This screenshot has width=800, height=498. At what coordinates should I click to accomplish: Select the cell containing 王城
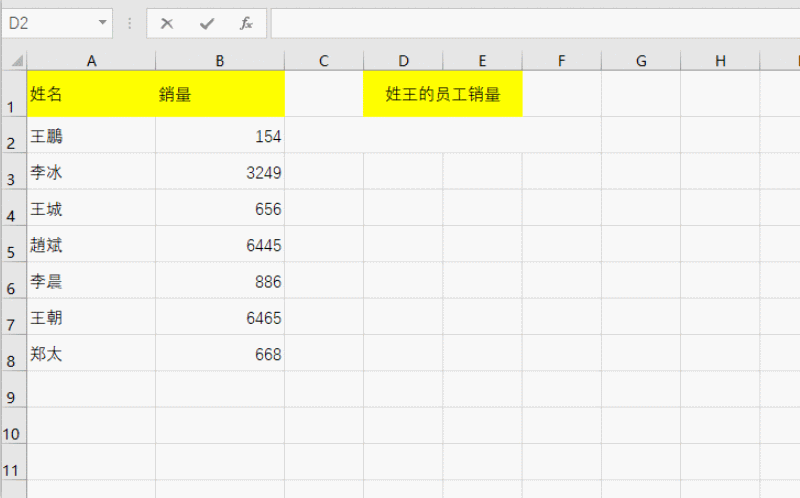coord(91,208)
